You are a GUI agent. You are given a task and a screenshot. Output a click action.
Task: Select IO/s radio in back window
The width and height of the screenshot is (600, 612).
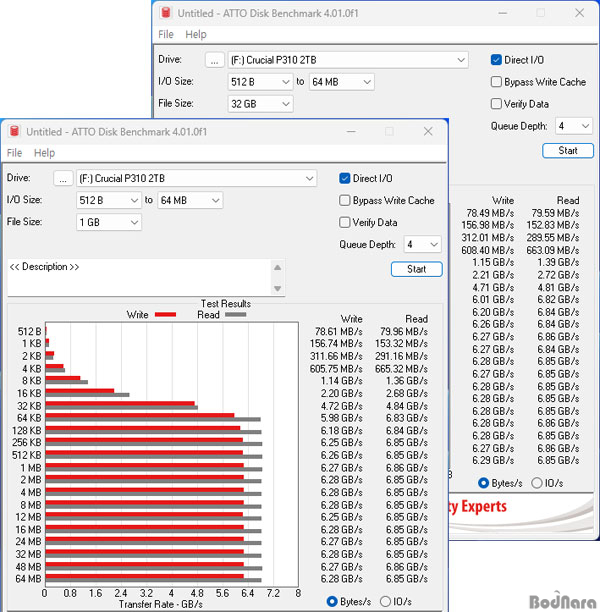pyautogui.click(x=537, y=483)
